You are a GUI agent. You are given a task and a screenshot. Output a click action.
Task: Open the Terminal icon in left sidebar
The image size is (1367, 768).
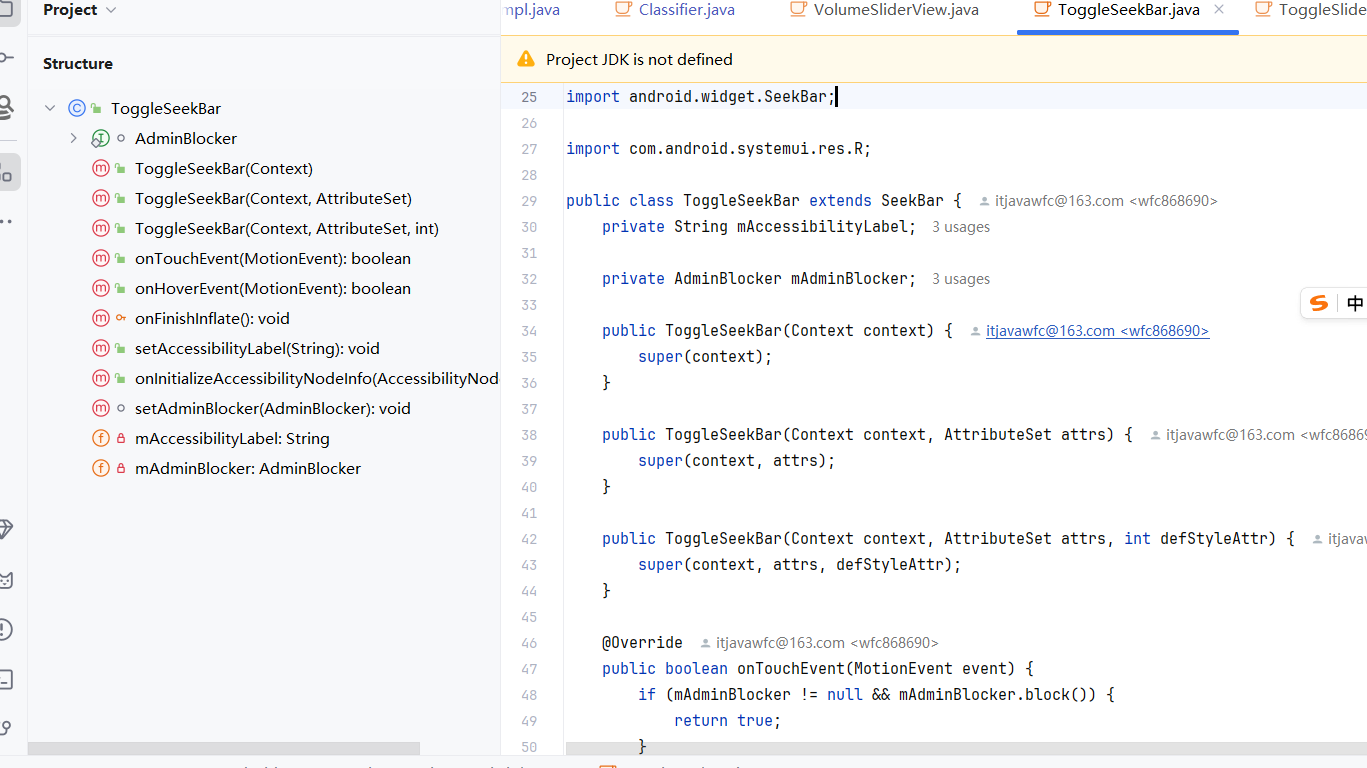pos(6,680)
